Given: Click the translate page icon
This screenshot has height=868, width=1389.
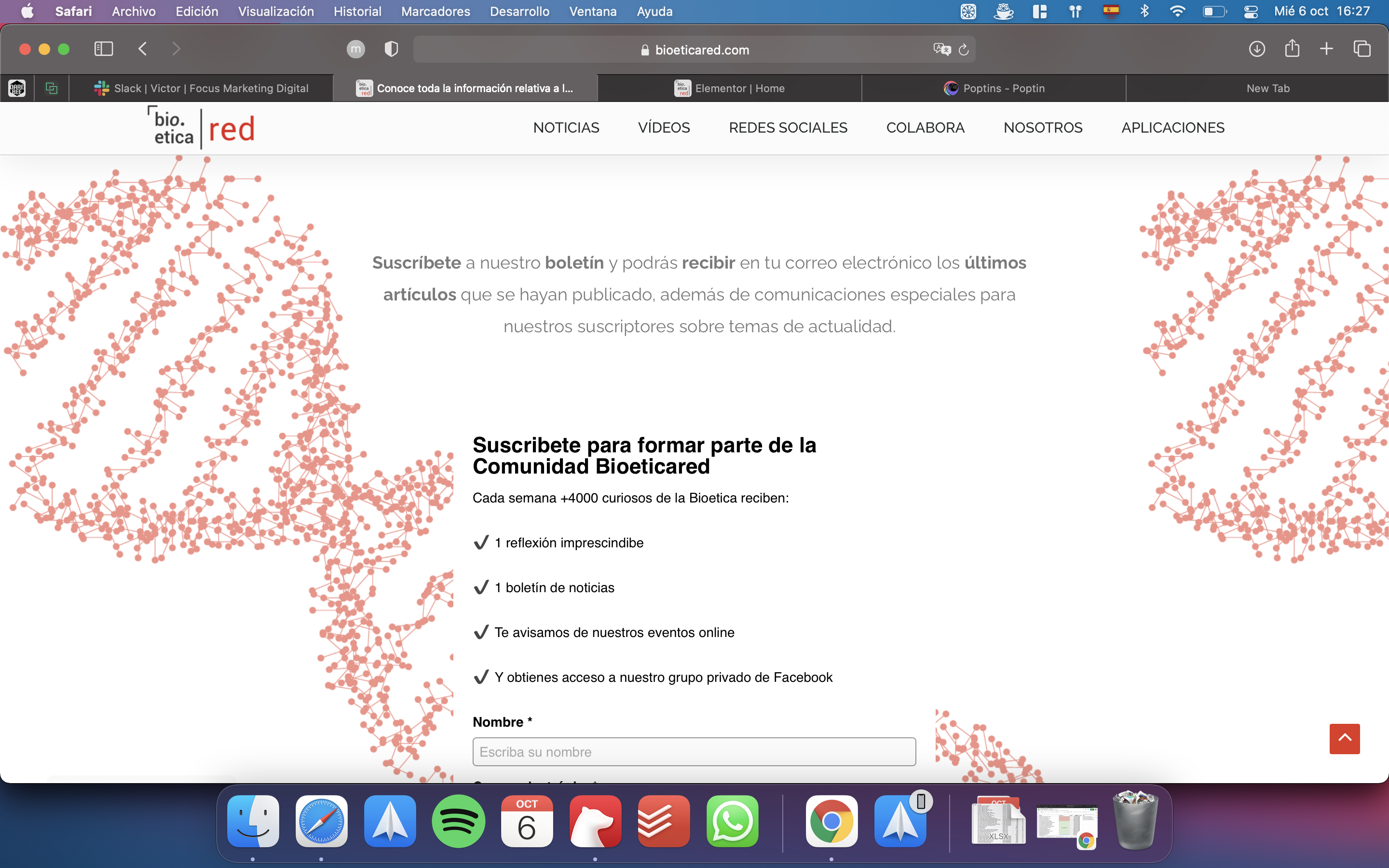Looking at the screenshot, I should pyautogui.click(x=941, y=50).
